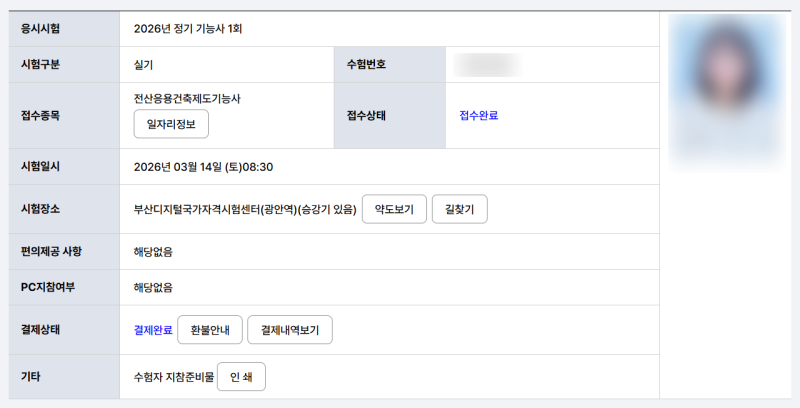Click the 수험자 지참준비물 text
The width and height of the screenshot is (800, 408).
[173, 377]
